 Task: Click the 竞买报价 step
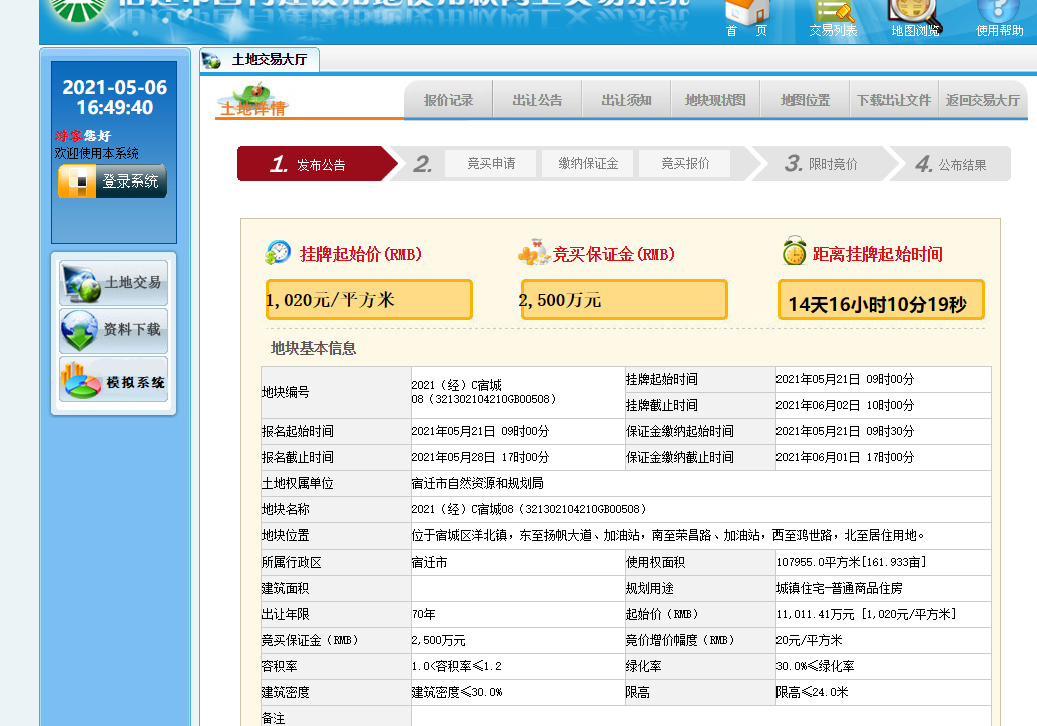point(685,163)
